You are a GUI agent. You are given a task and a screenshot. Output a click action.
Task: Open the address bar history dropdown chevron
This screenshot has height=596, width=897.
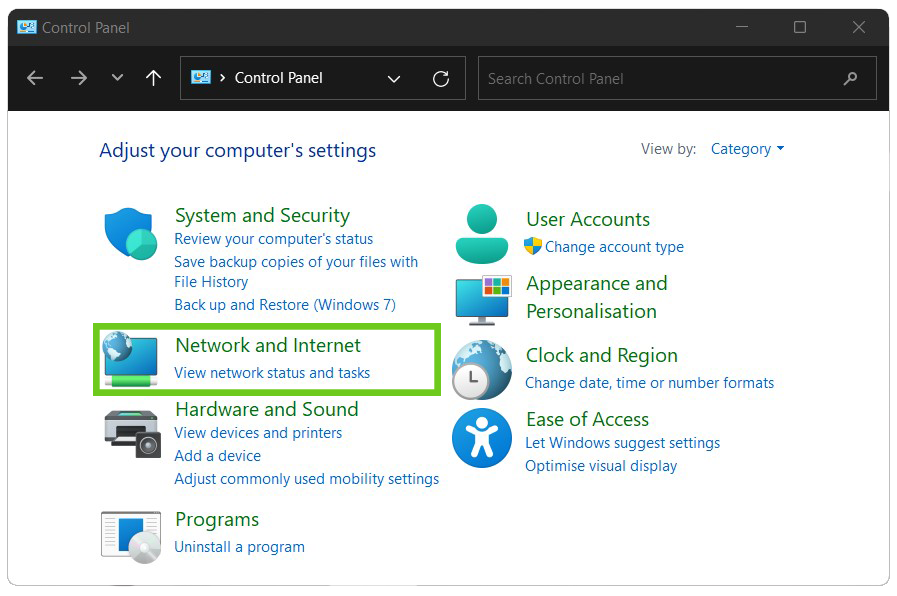tap(394, 78)
